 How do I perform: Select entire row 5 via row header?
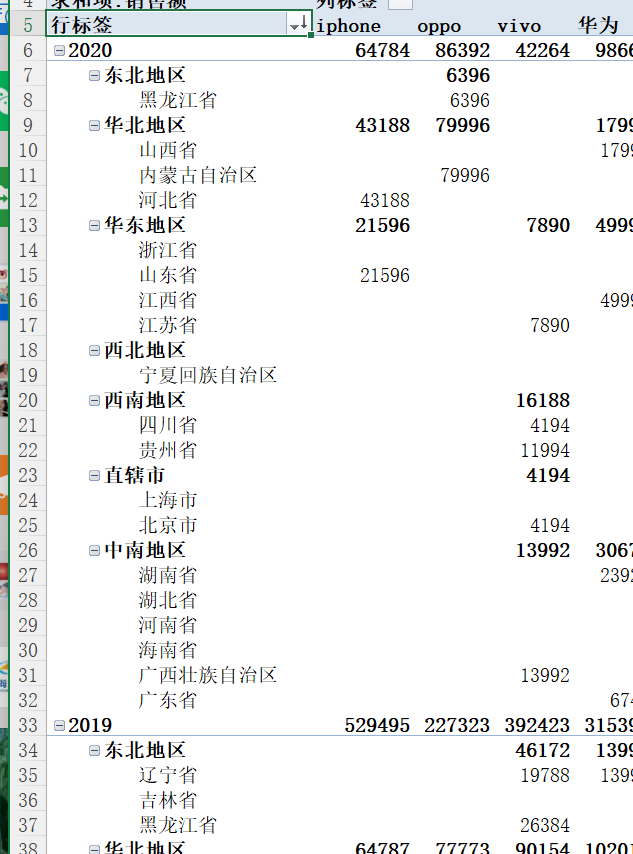pos(28,26)
